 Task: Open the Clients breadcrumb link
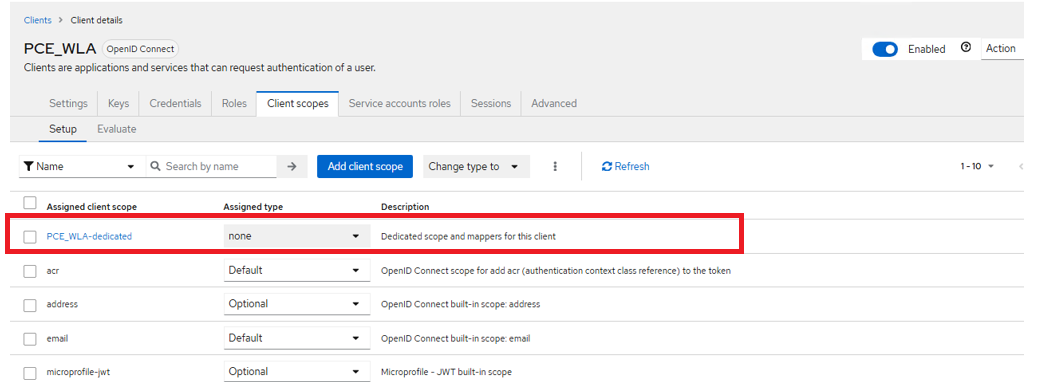point(38,20)
